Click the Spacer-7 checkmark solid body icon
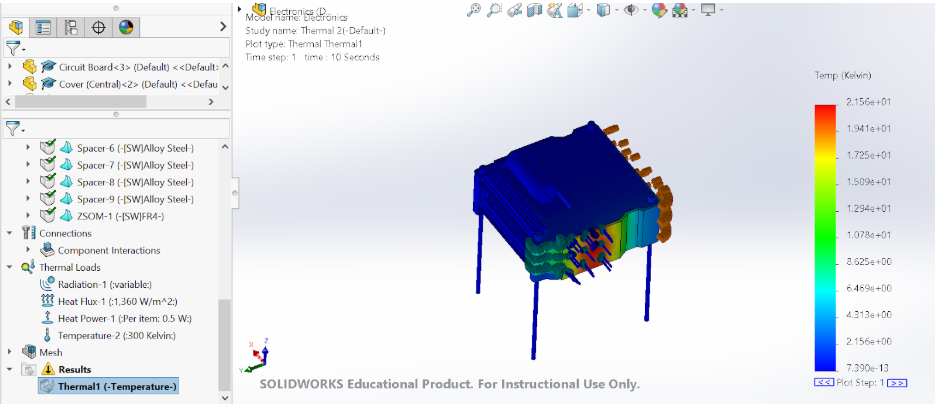938x404 pixels. coord(48,164)
